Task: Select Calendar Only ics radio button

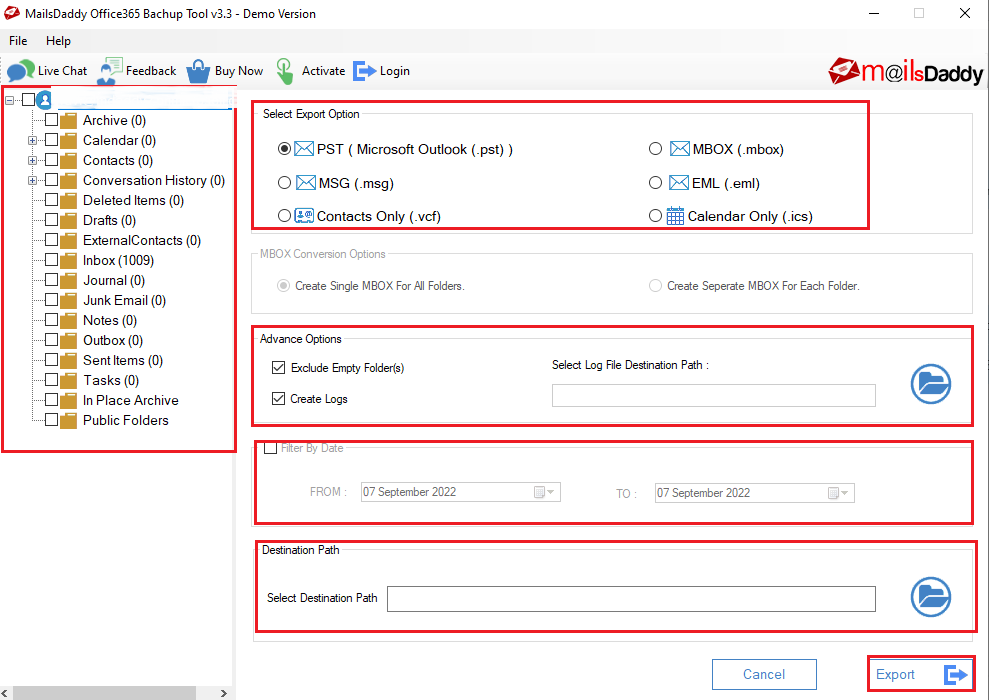Action: pos(655,216)
